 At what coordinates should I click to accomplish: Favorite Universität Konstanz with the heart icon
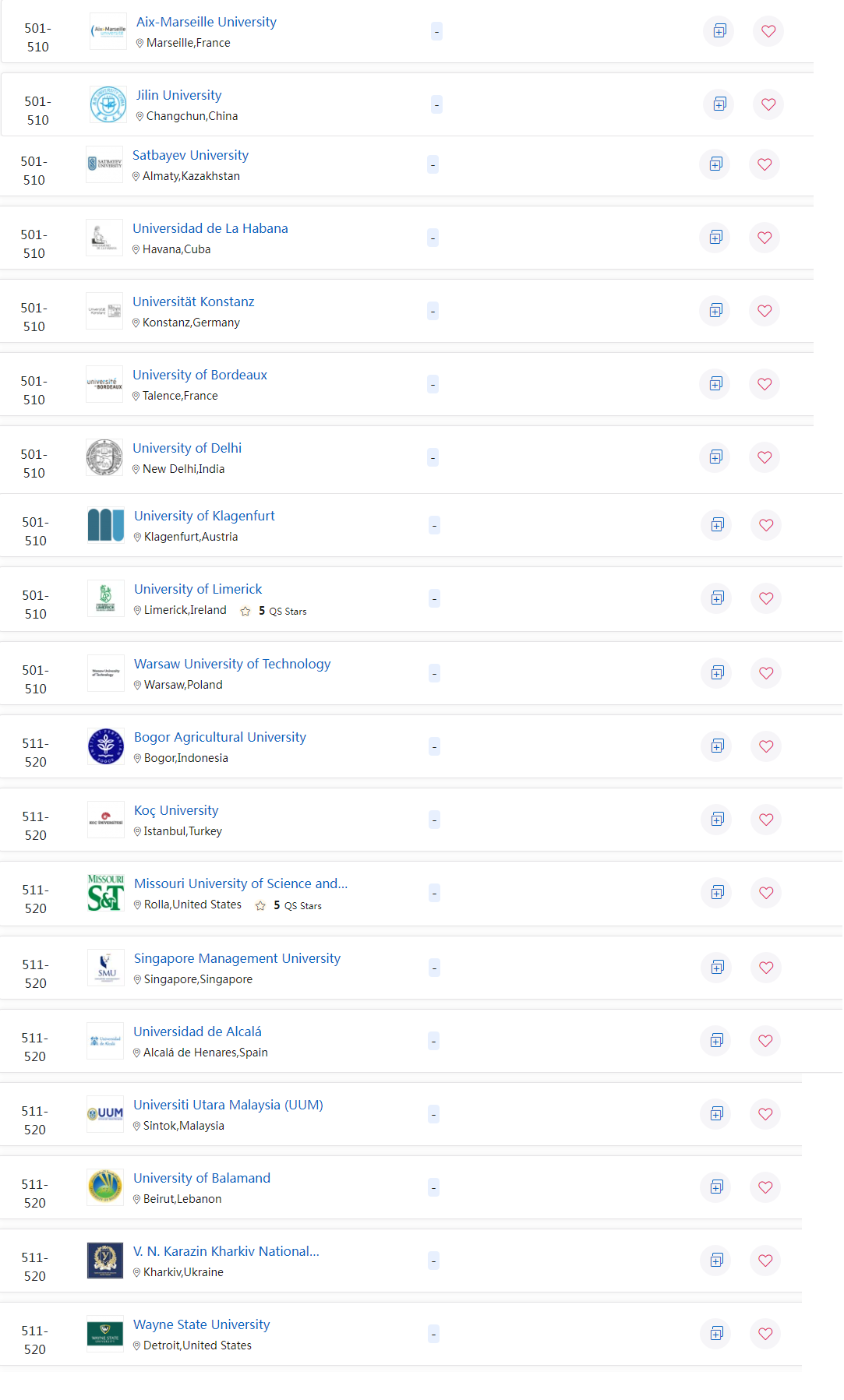pyautogui.click(x=765, y=311)
